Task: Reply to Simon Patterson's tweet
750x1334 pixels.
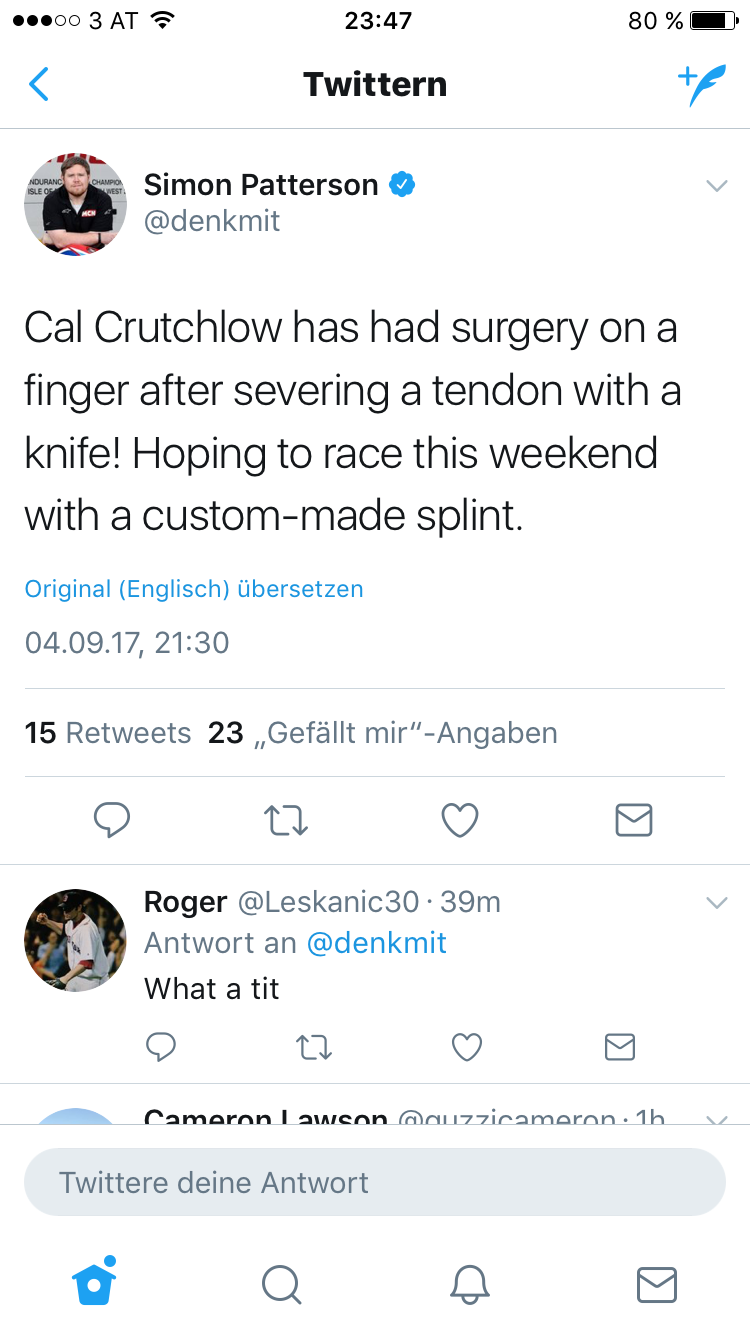Action: click(112, 820)
